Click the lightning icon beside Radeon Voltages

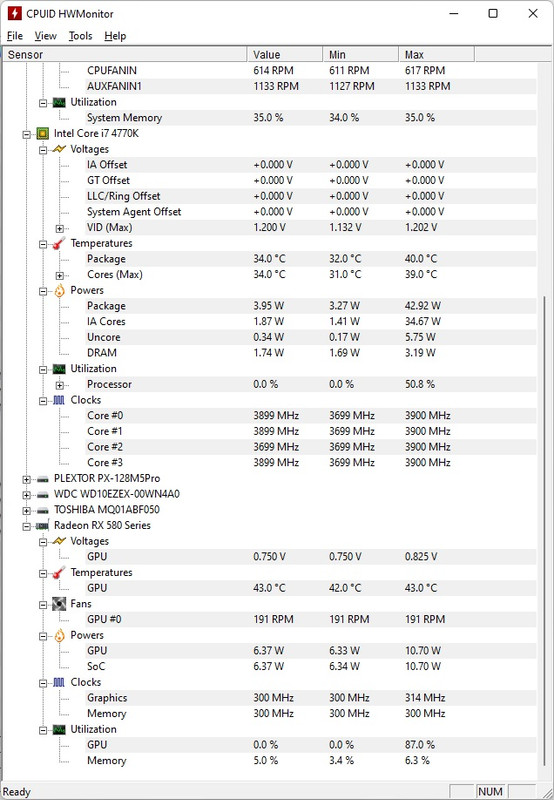[59, 541]
